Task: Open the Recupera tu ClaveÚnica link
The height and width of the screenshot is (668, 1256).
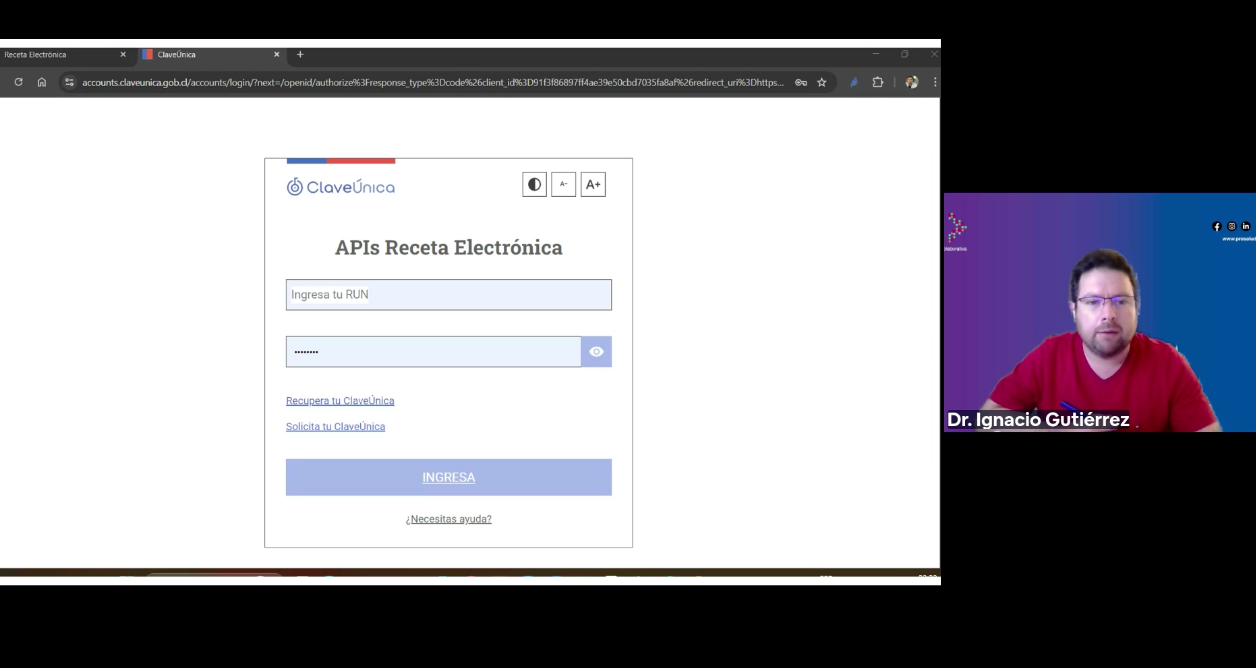Action: [340, 401]
